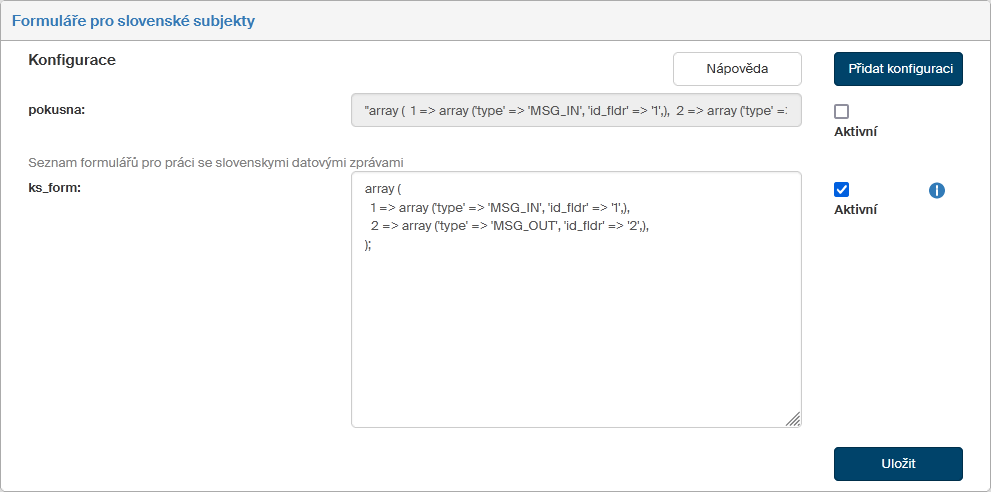Viewport: 991px width, 492px height.
Task: Click the blue info icon beside ks_form
Action: [937, 190]
